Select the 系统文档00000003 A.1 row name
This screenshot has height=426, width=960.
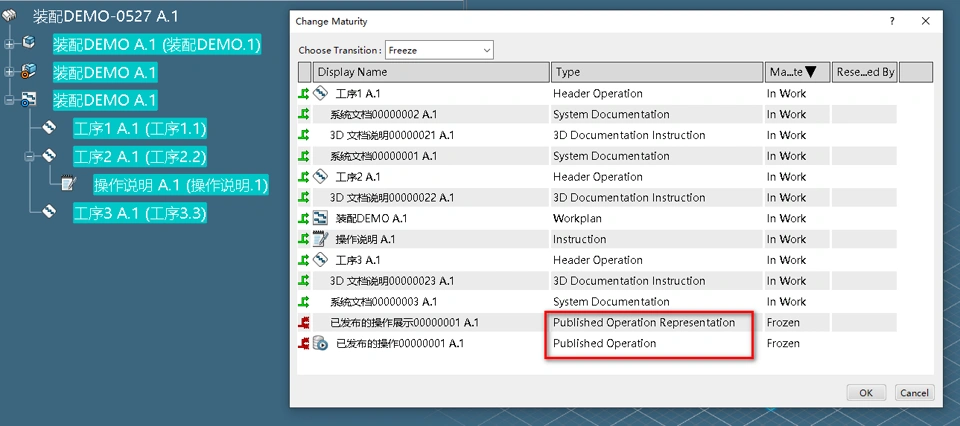383,302
